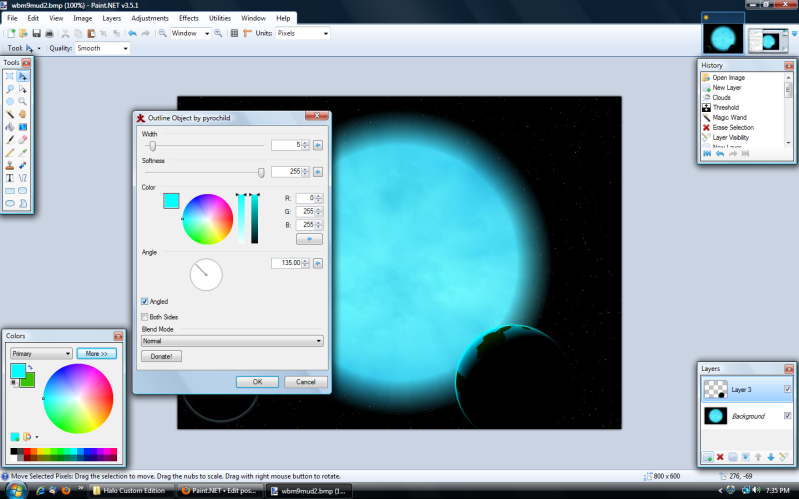Click the New image toolbar icon
The height and width of the screenshot is (499, 799).
pyautogui.click(x=11, y=33)
